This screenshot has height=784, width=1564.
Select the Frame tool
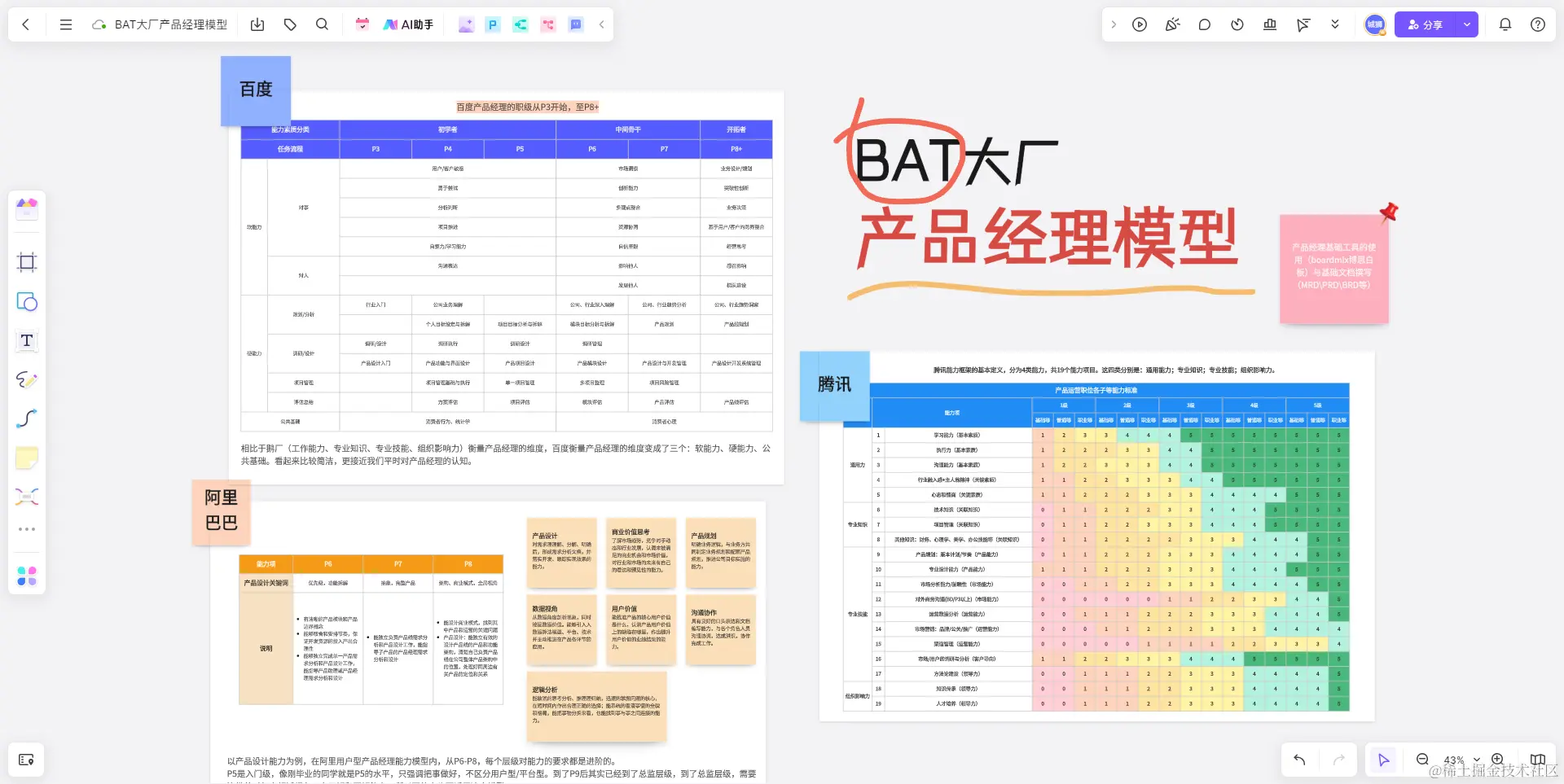tap(27, 261)
